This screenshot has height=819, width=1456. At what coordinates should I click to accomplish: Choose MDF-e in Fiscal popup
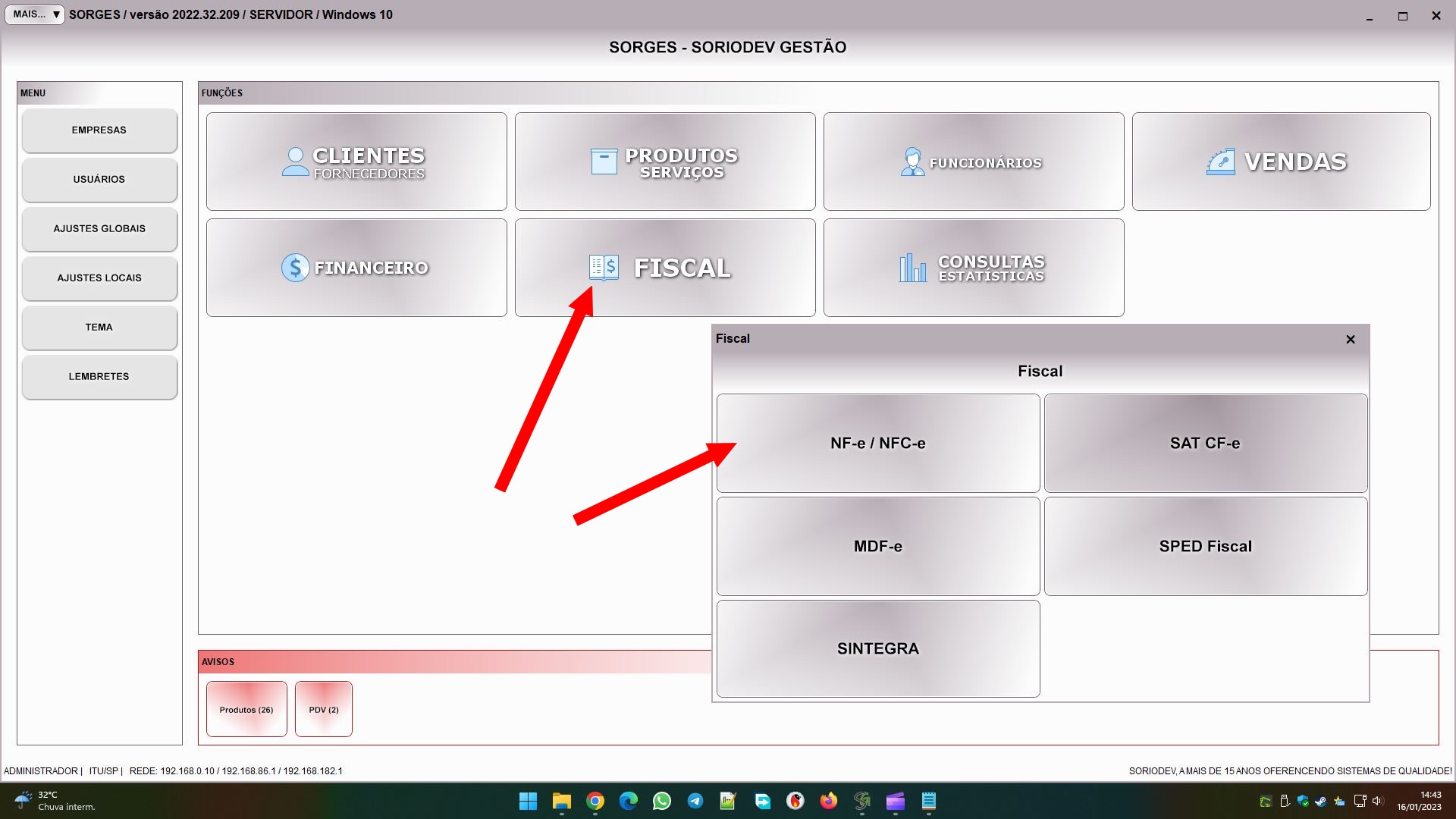tap(878, 546)
